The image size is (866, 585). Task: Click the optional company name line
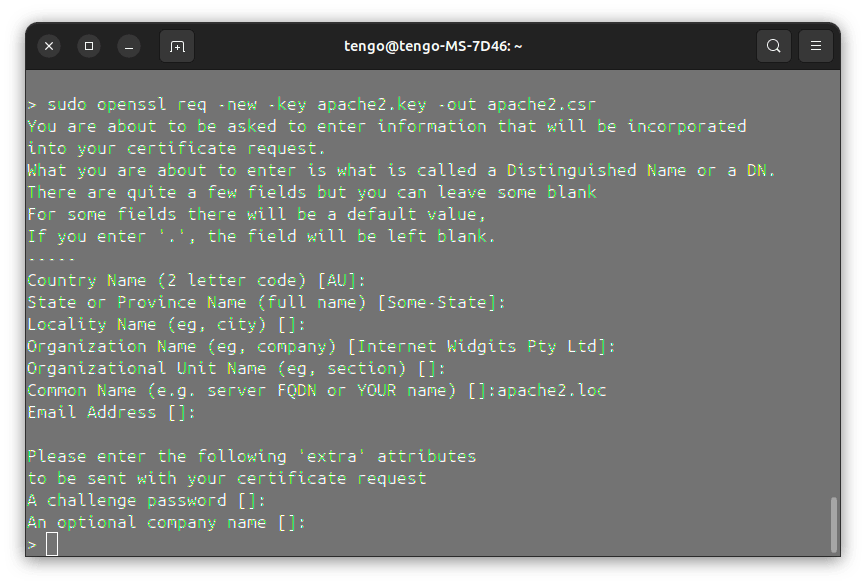166,523
